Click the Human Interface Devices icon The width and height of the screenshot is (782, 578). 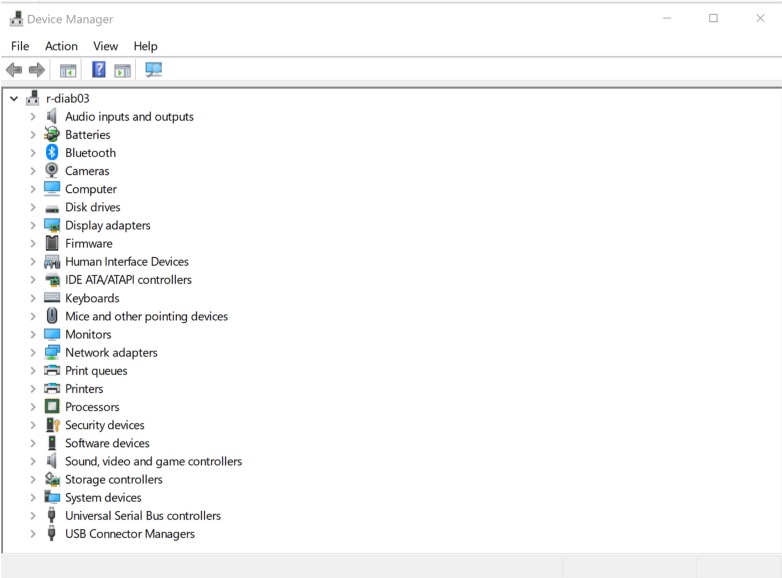point(52,262)
